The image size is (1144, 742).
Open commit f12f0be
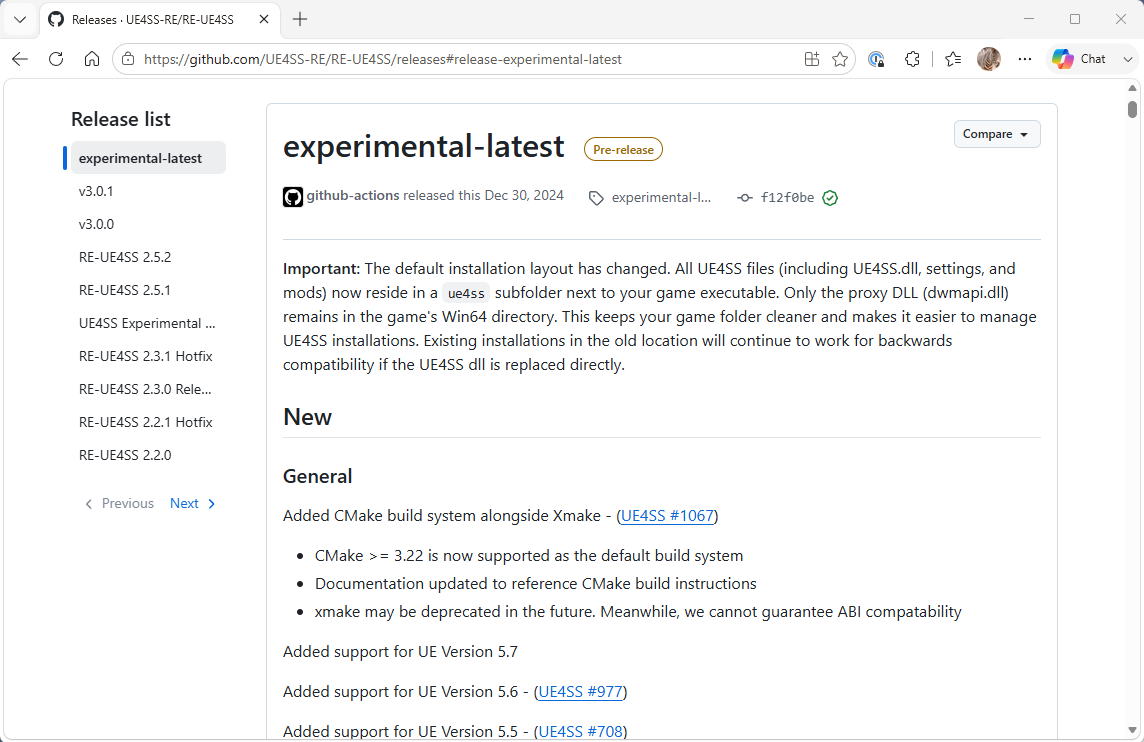pos(787,198)
